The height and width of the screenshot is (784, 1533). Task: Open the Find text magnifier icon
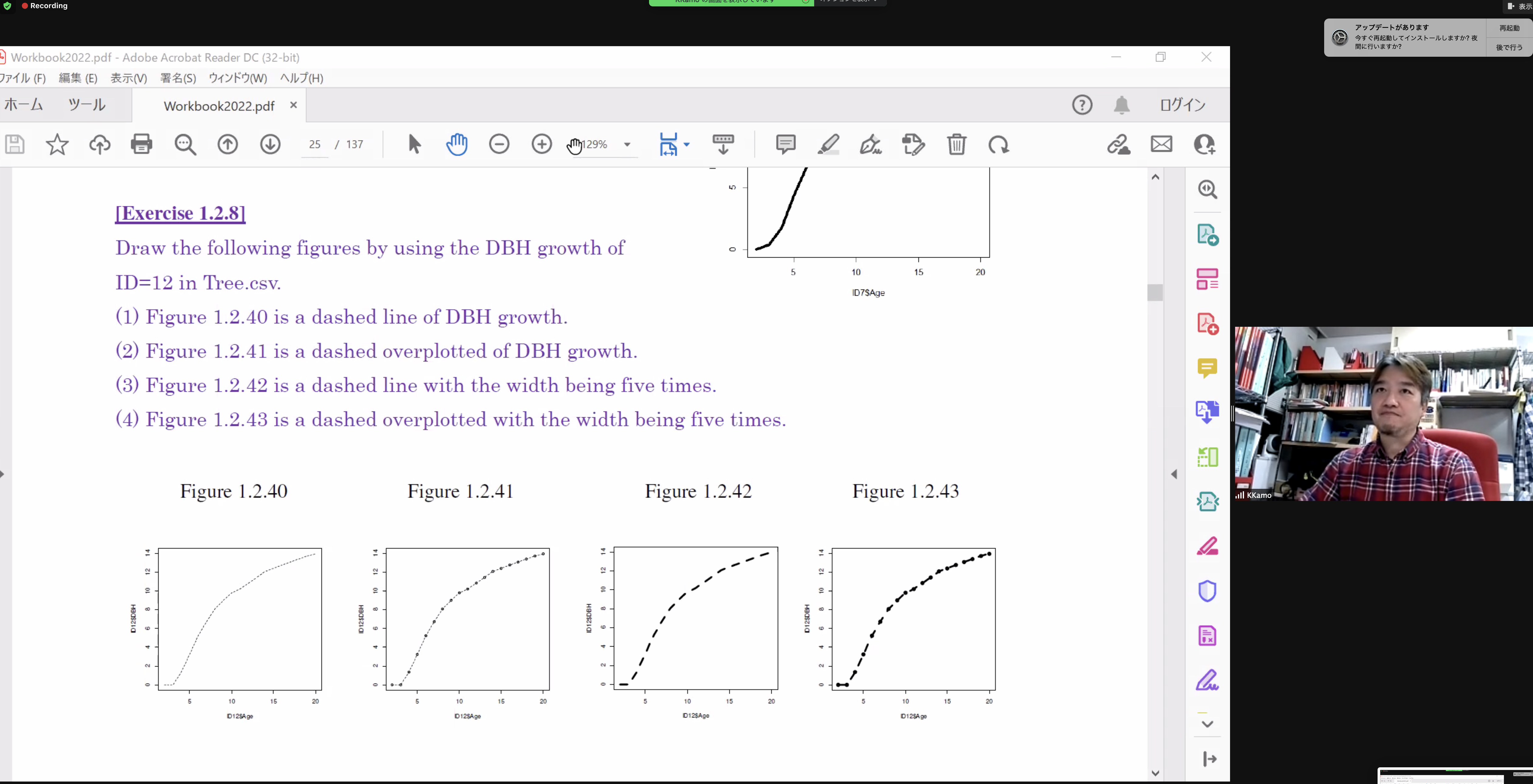click(185, 144)
